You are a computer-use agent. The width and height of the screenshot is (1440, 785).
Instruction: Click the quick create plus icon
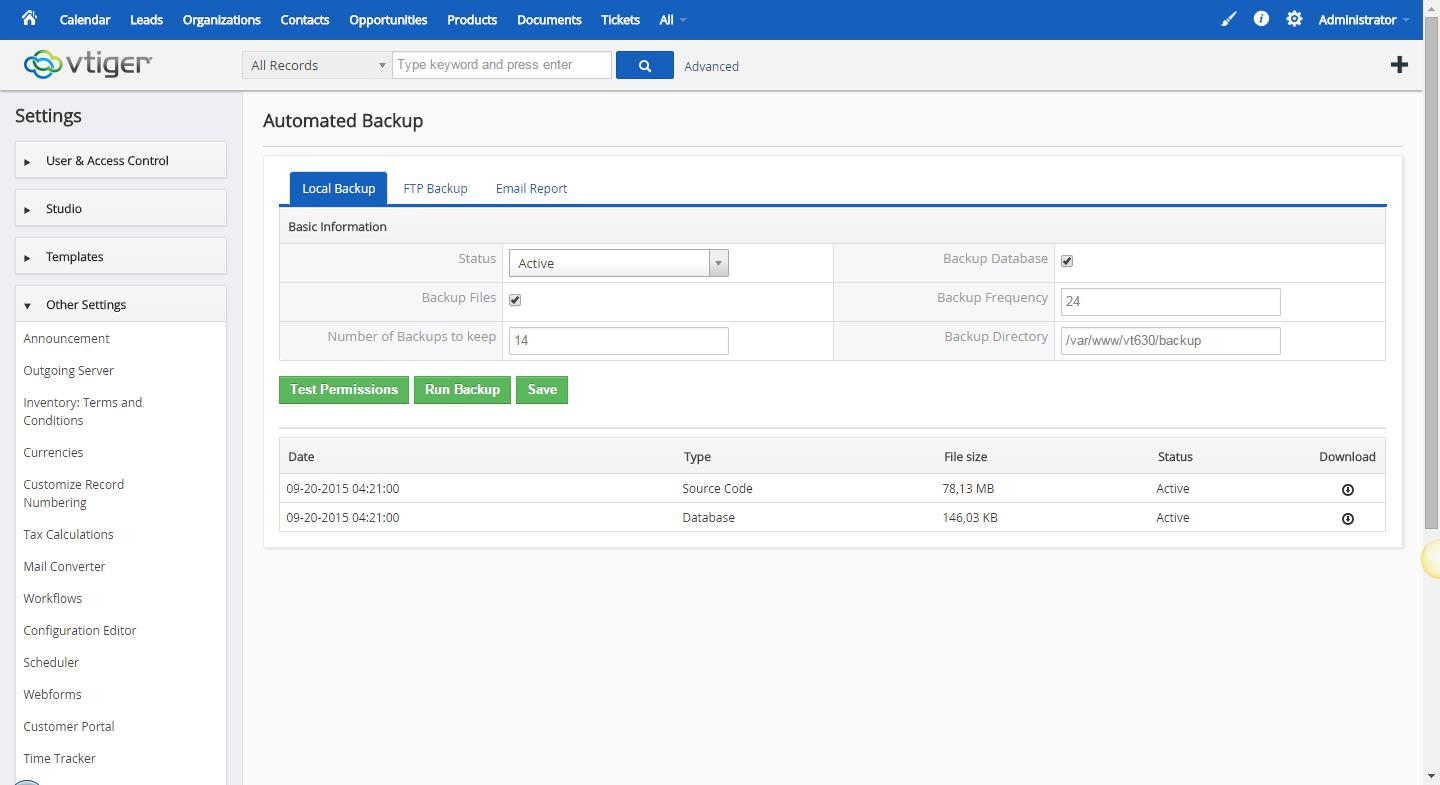tap(1399, 65)
